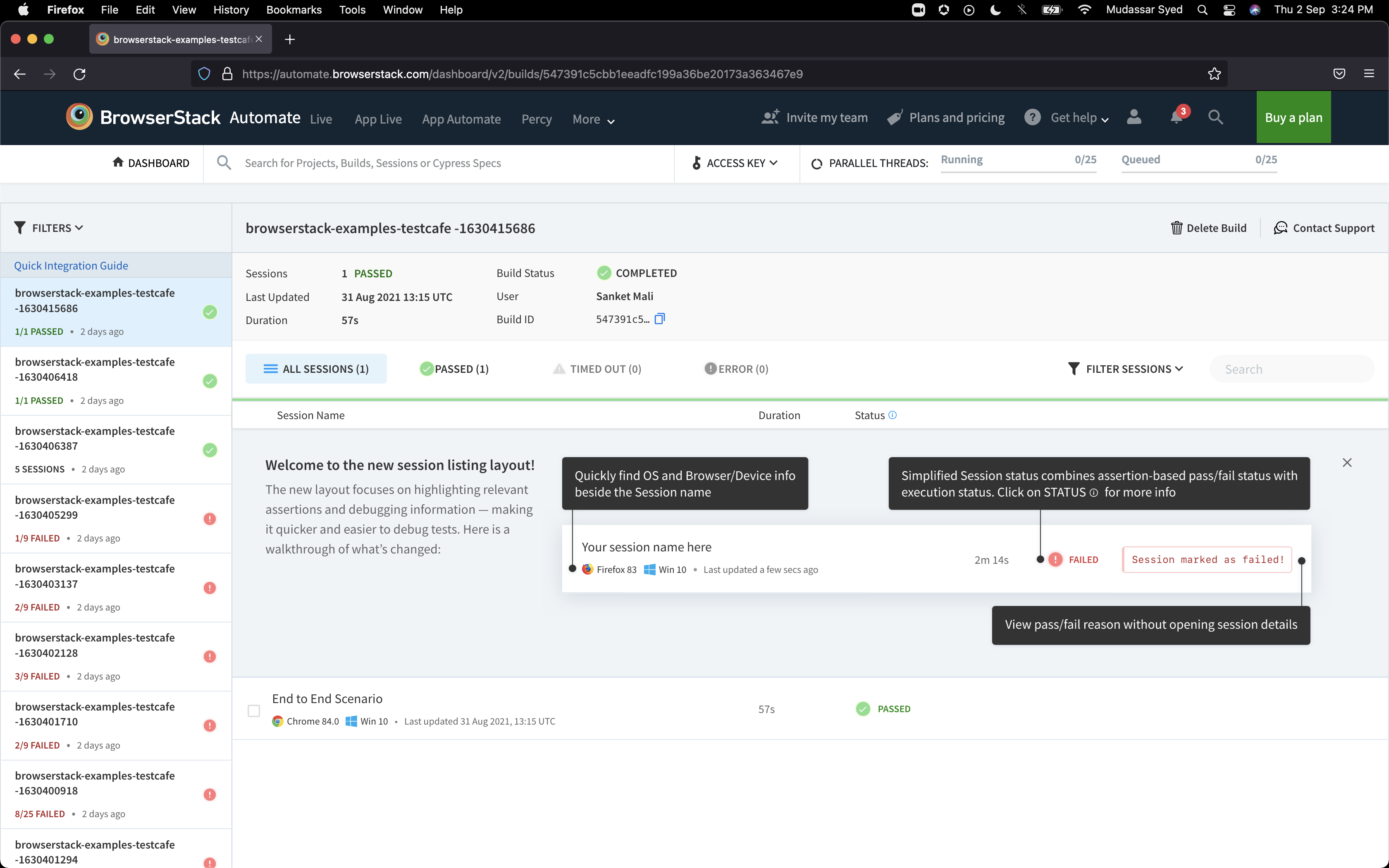Click the notifications bell icon
The image size is (1389, 868).
tap(1177, 117)
